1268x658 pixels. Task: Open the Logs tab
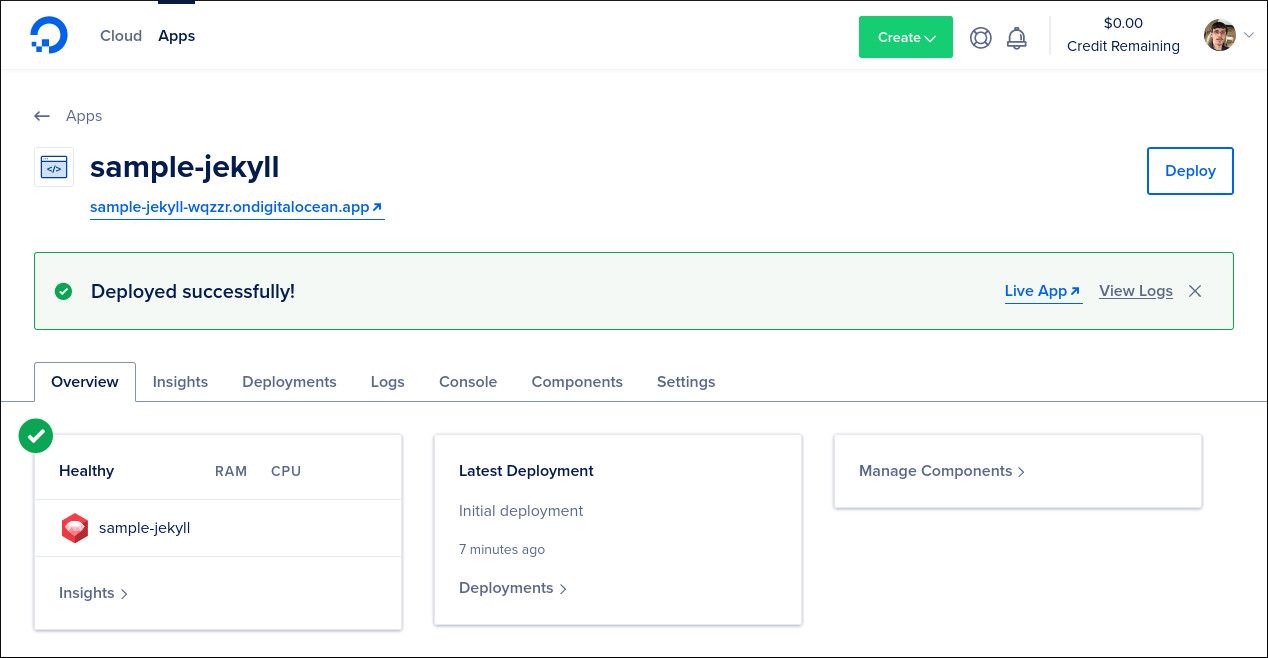388,382
